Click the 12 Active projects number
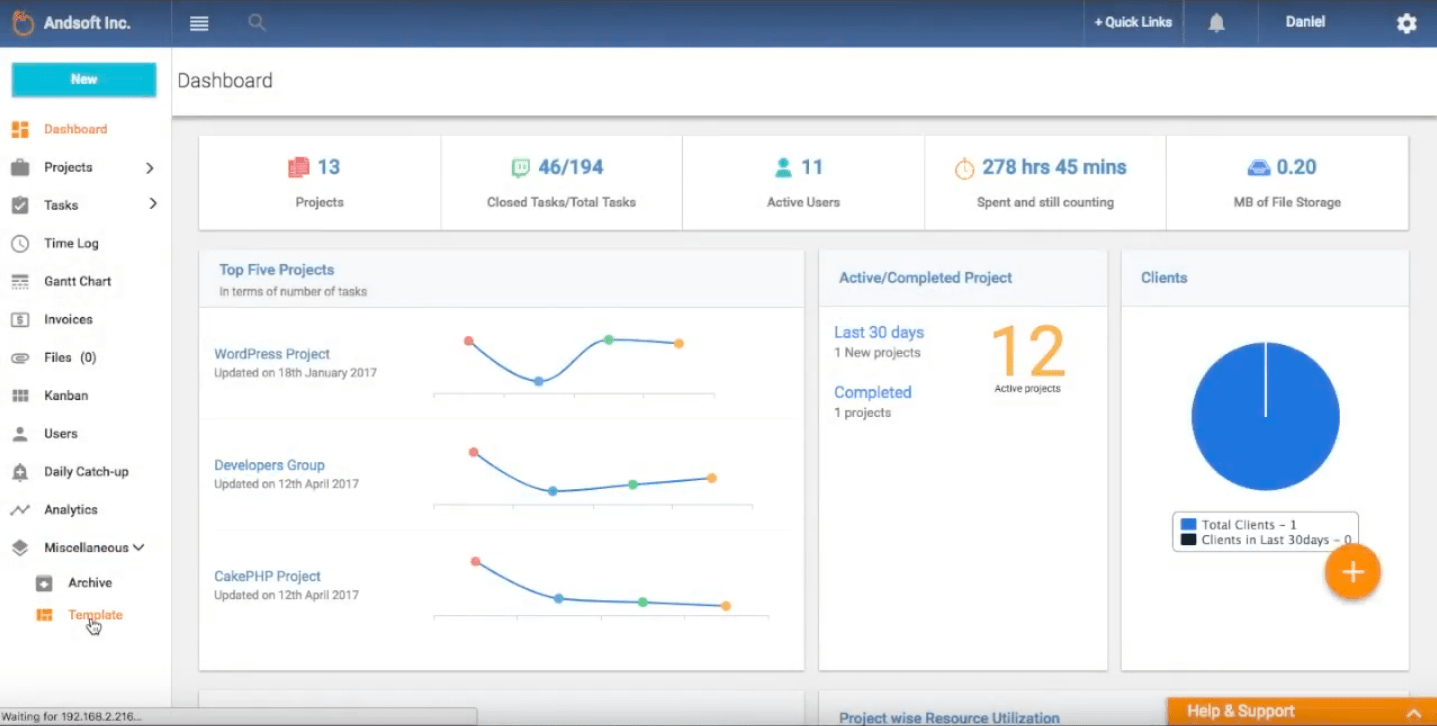Screen dimensions: 1437x726 click(x=1028, y=351)
